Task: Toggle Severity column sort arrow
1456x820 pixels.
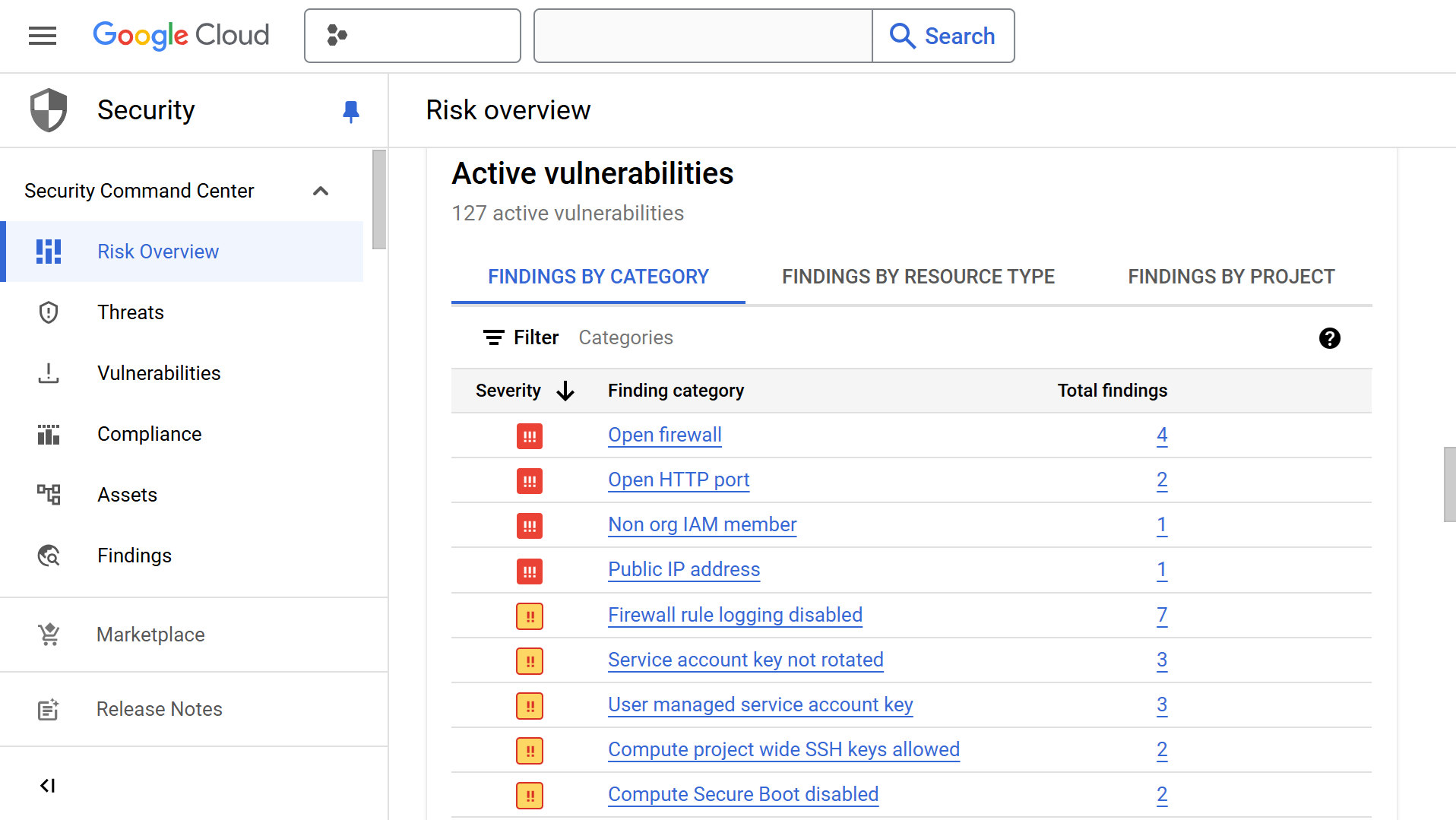Action: coord(565,391)
